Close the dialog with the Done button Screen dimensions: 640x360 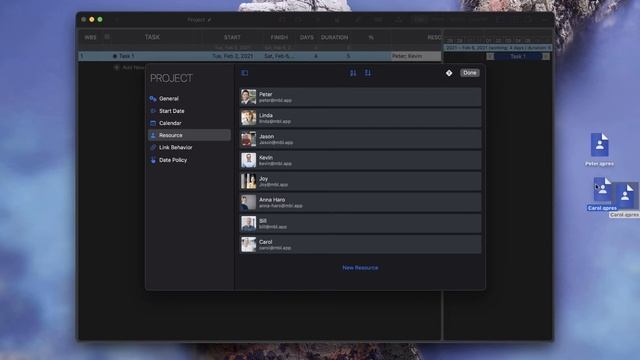[470, 73]
